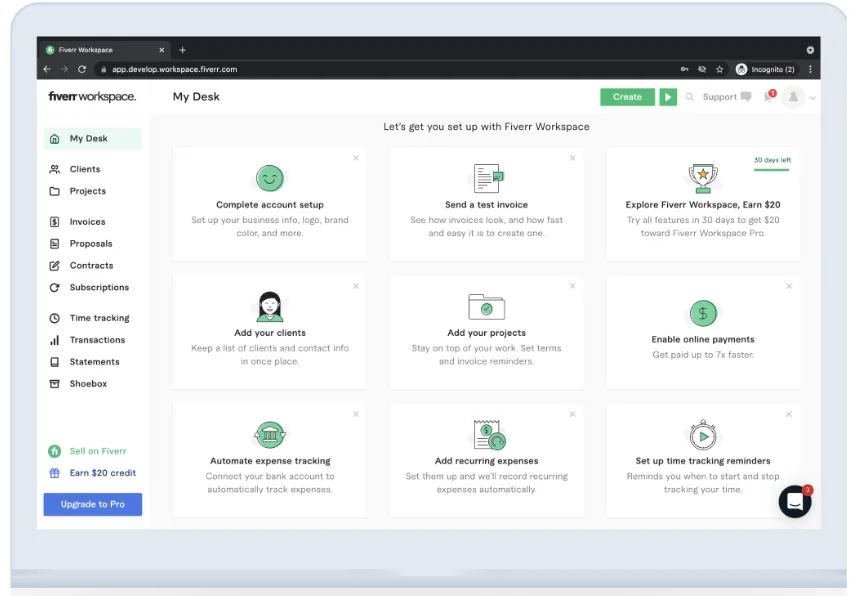Image resolution: width=850 pixels, height=596 pixels.
Task: Click the stopwatch reminders icon
Action: pyautogui.click(x=703, y=435)
